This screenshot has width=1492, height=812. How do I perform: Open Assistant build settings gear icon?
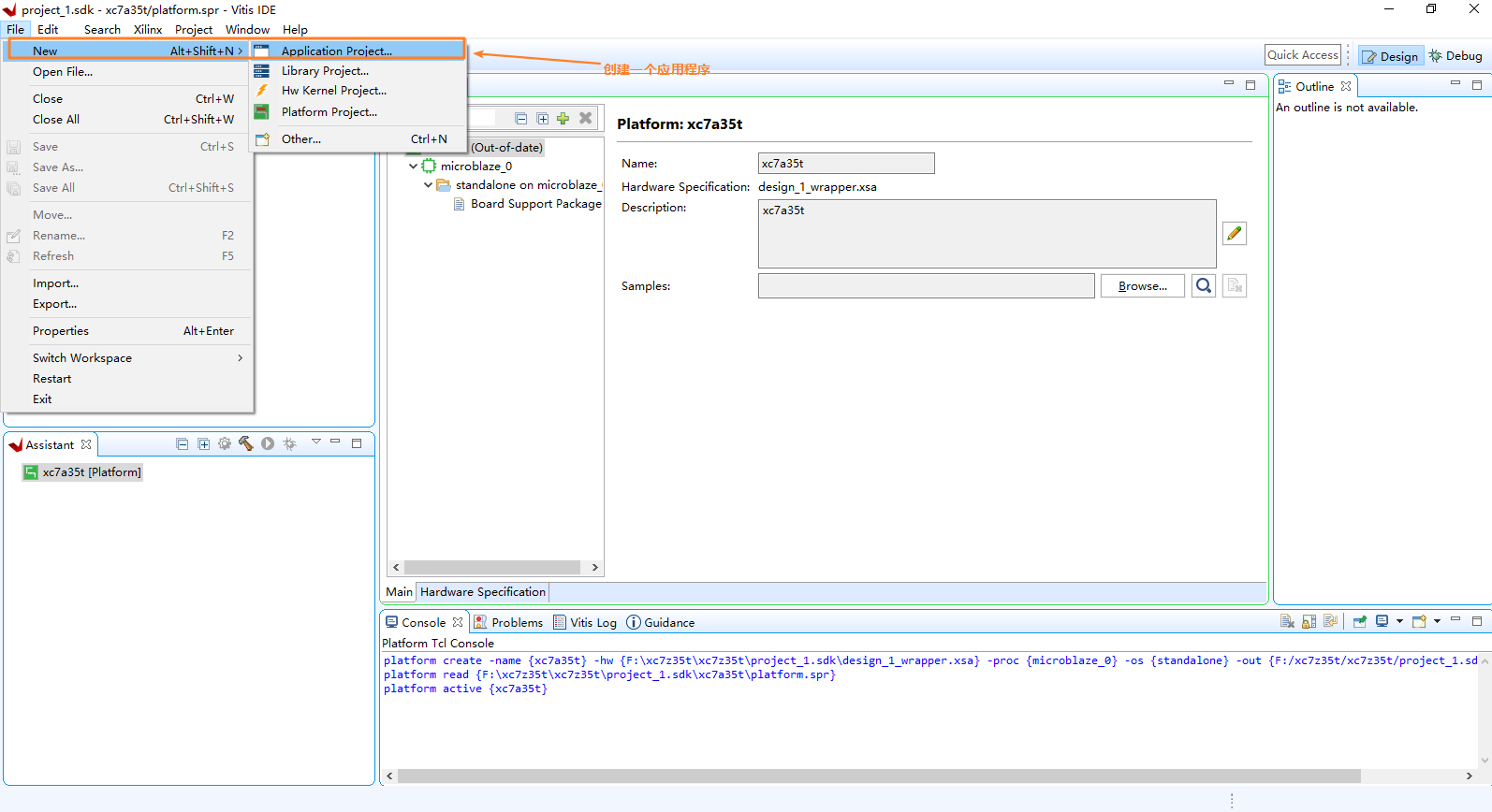point(225,444)
